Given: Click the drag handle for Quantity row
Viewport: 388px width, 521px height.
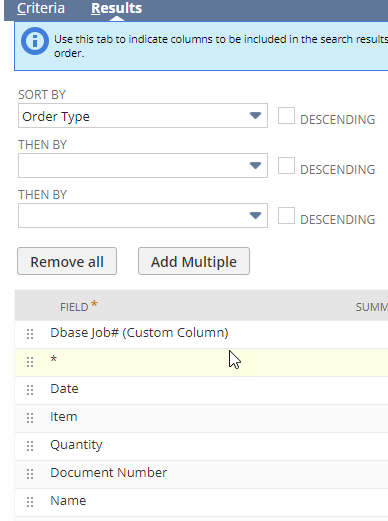Looking at the screenshot, I should [x=30, y=446].
